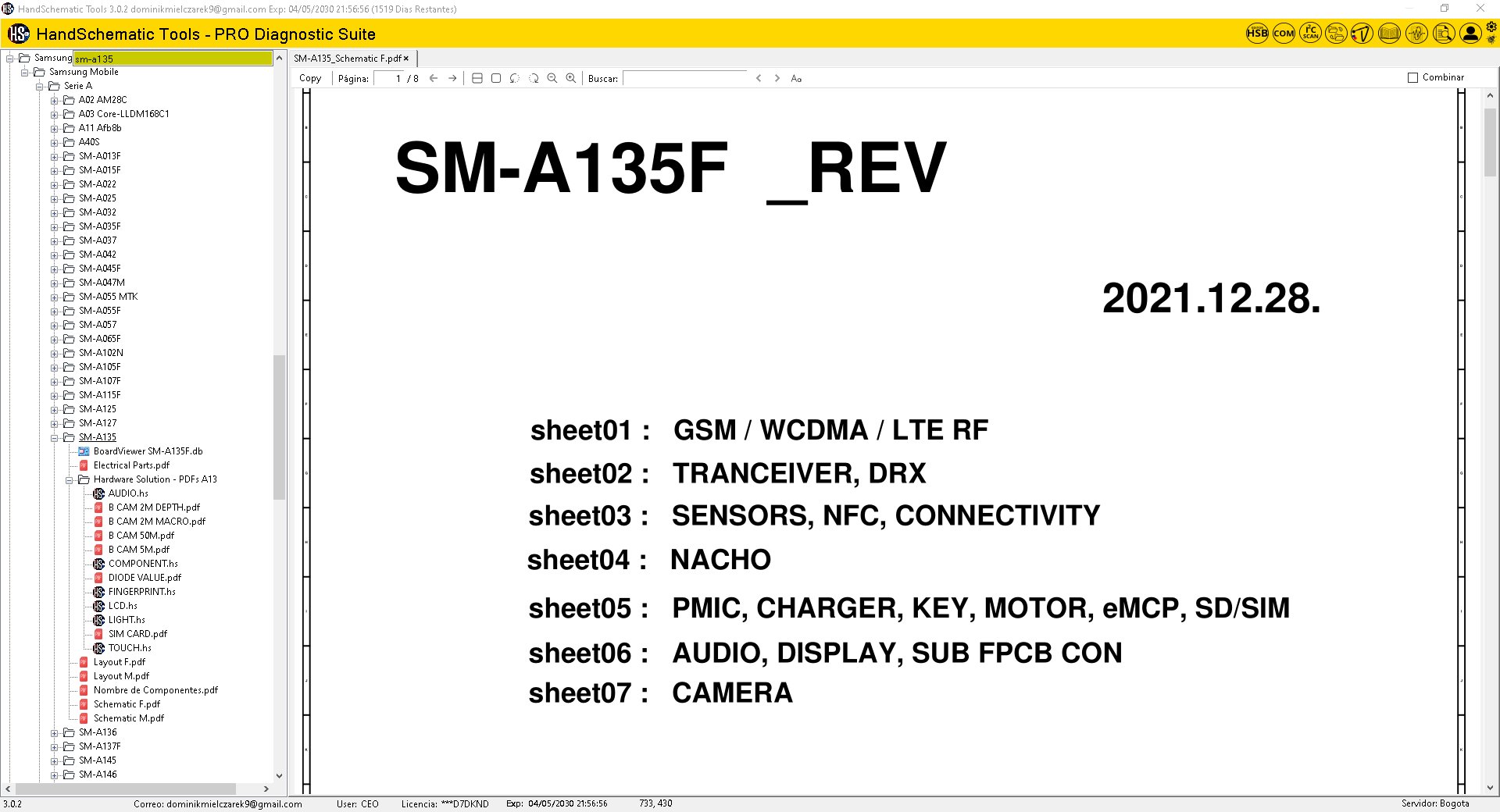Open Layout F.pdf
1500x812 pixels.
(x=119, y=662)
